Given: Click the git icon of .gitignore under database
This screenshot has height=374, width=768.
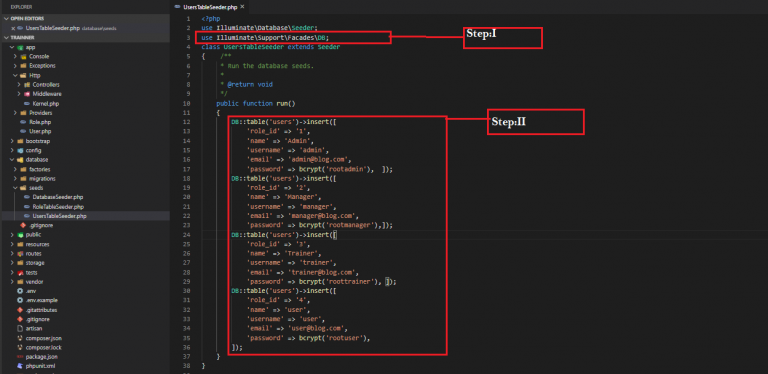Looking at the screenshot, I should [23, 226].
